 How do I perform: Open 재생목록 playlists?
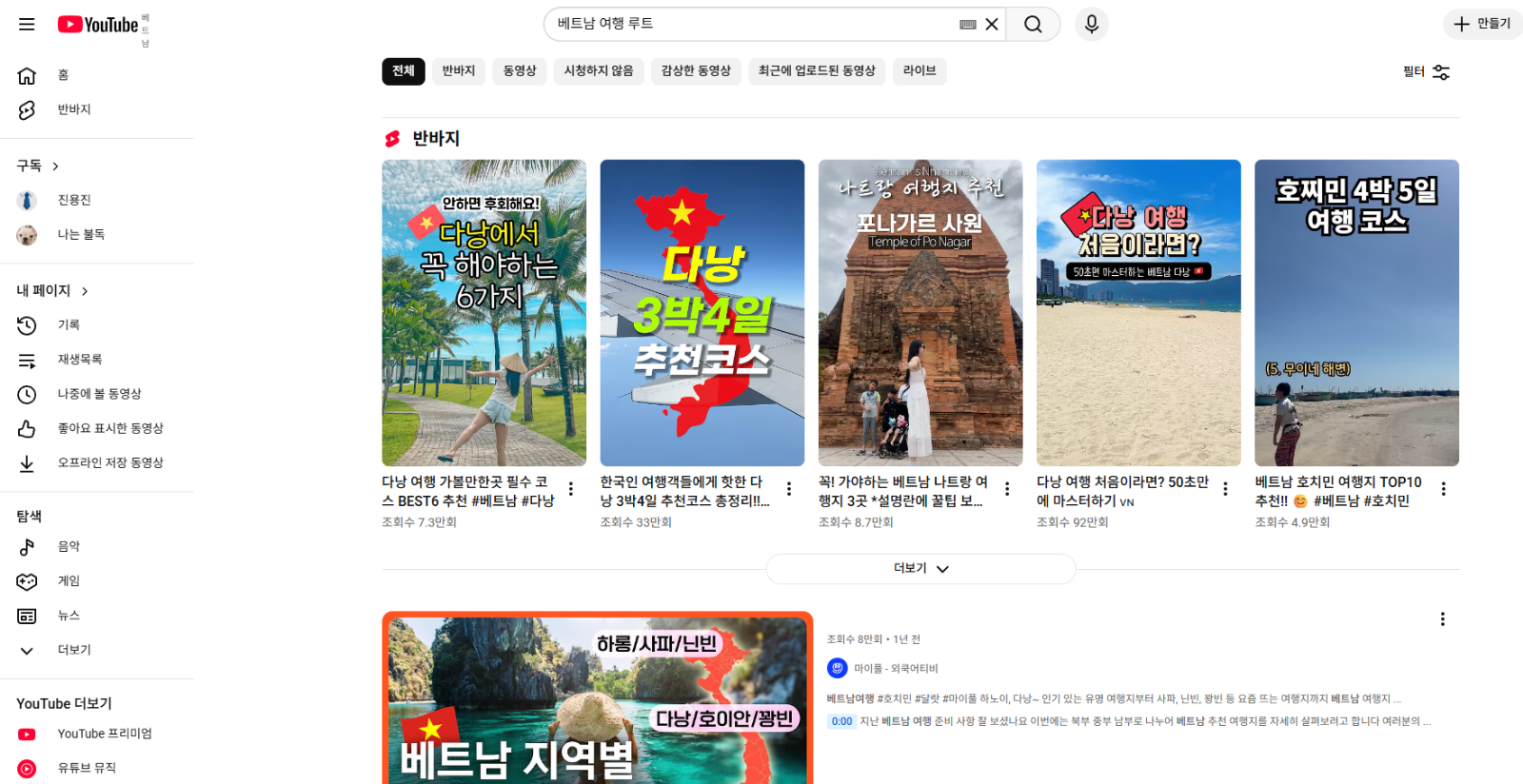coord(97,360)
